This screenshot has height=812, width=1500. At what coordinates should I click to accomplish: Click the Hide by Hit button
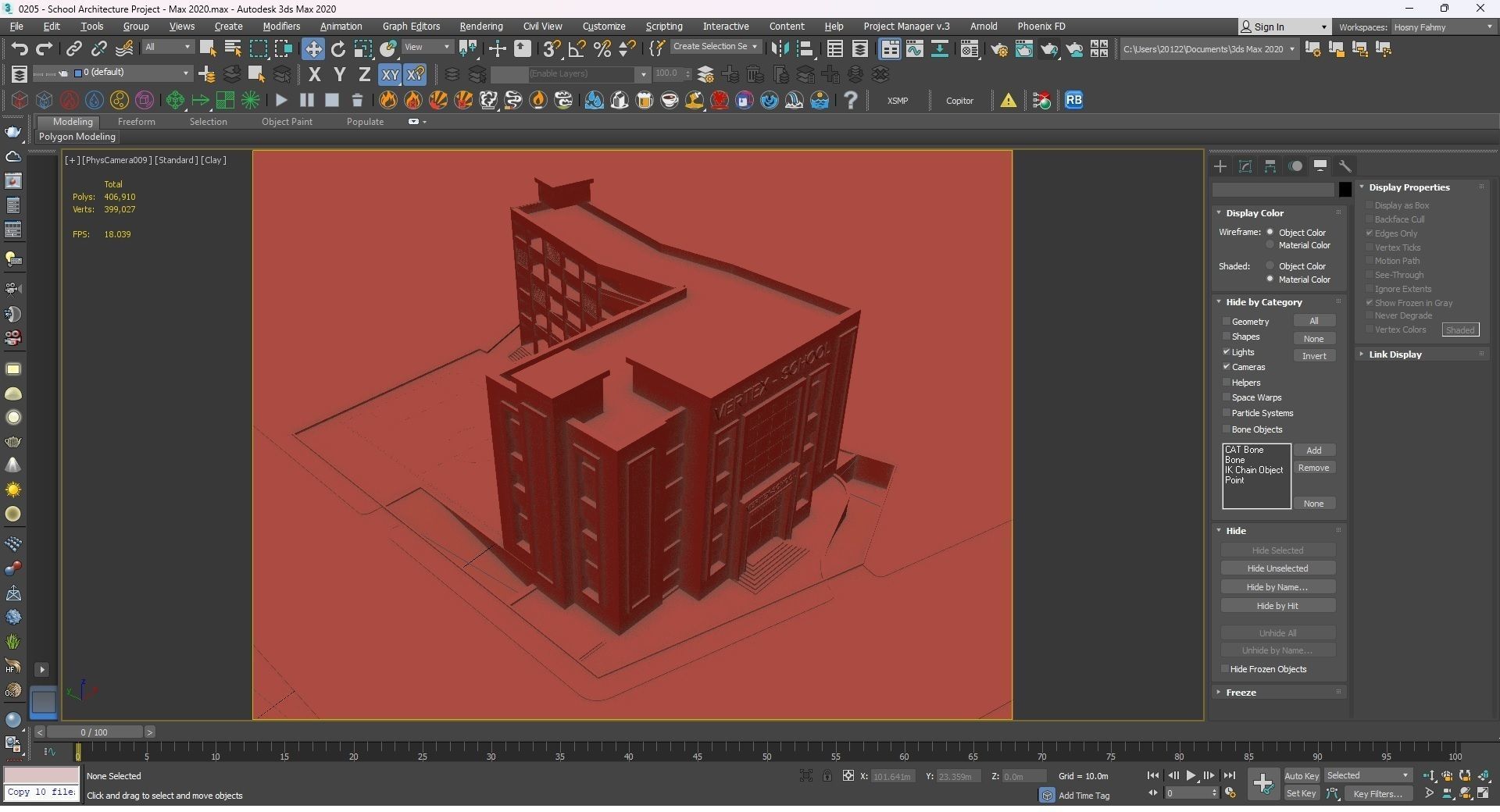pos(1277,606)
